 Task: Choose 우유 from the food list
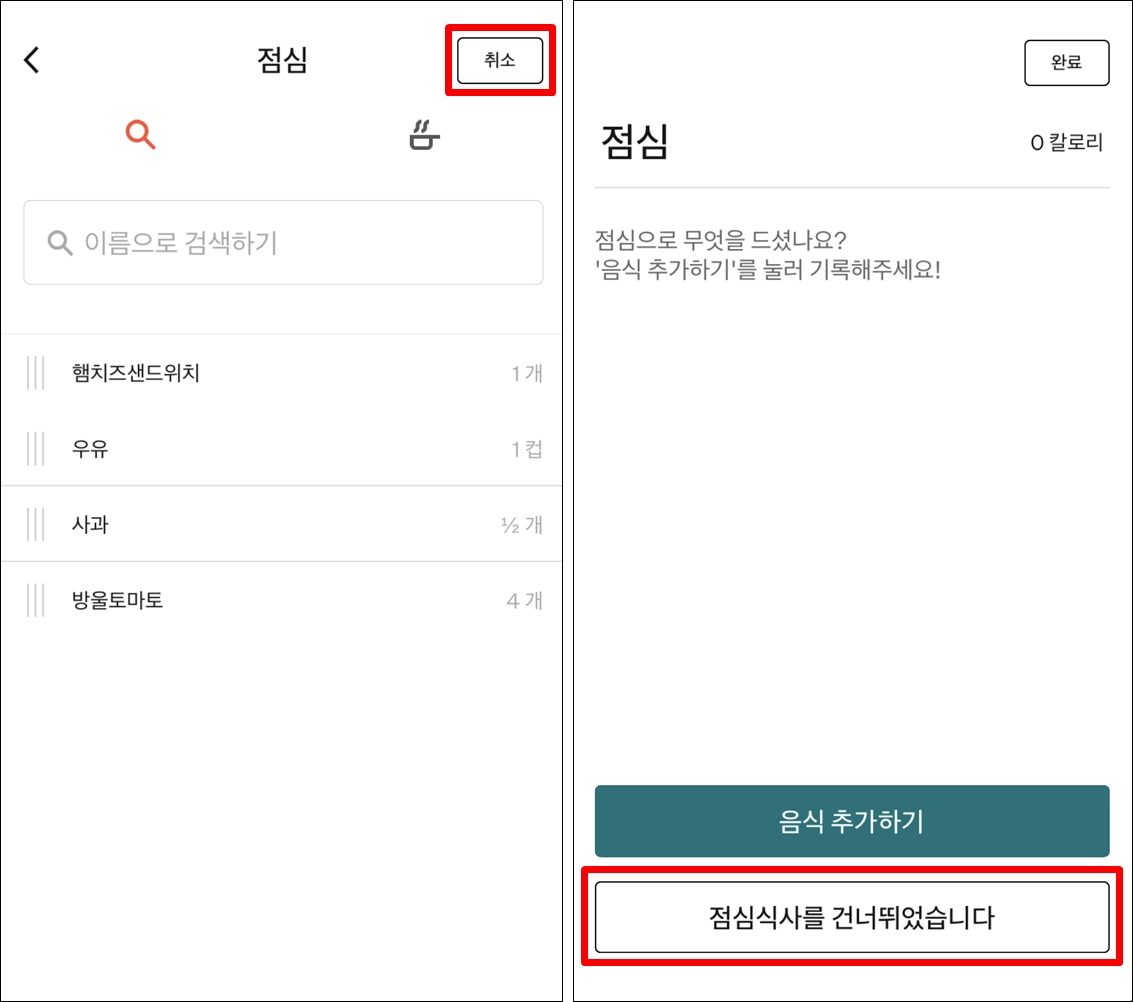click(90, 449)
